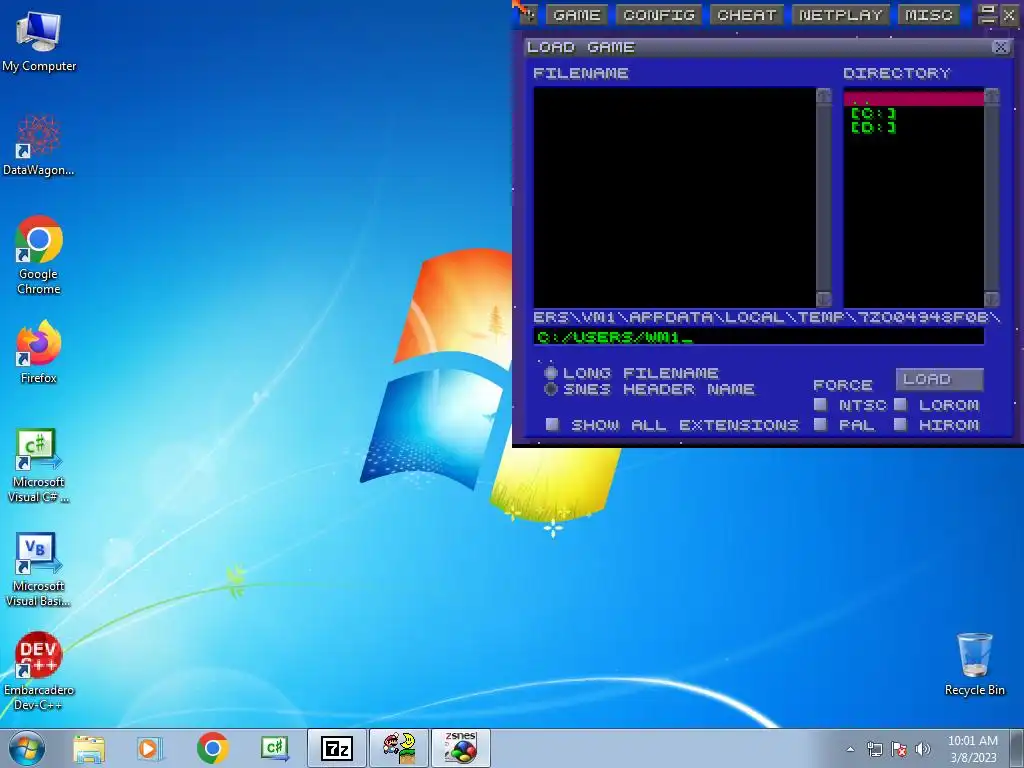The width and height of the screenshot is (1024, 768).
Task: Open My Computer desktop icon
Action: [39, 42]
